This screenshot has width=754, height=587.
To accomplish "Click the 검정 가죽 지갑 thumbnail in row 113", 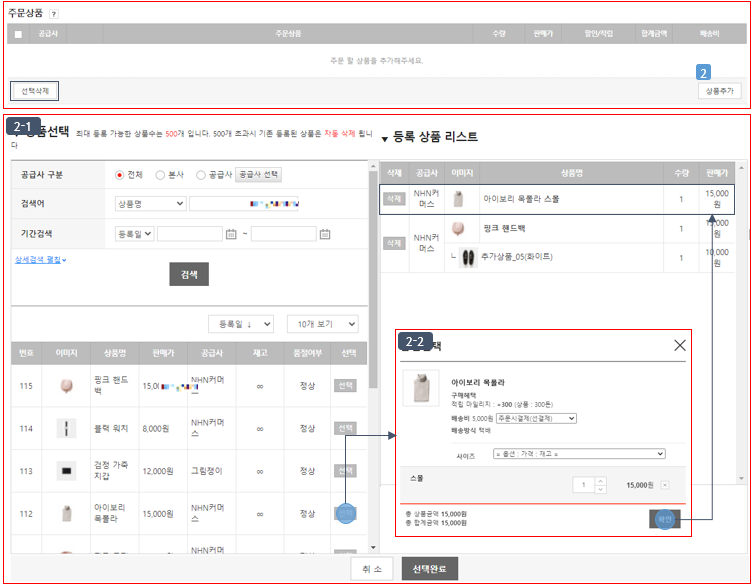I will (x=66, y=471).
